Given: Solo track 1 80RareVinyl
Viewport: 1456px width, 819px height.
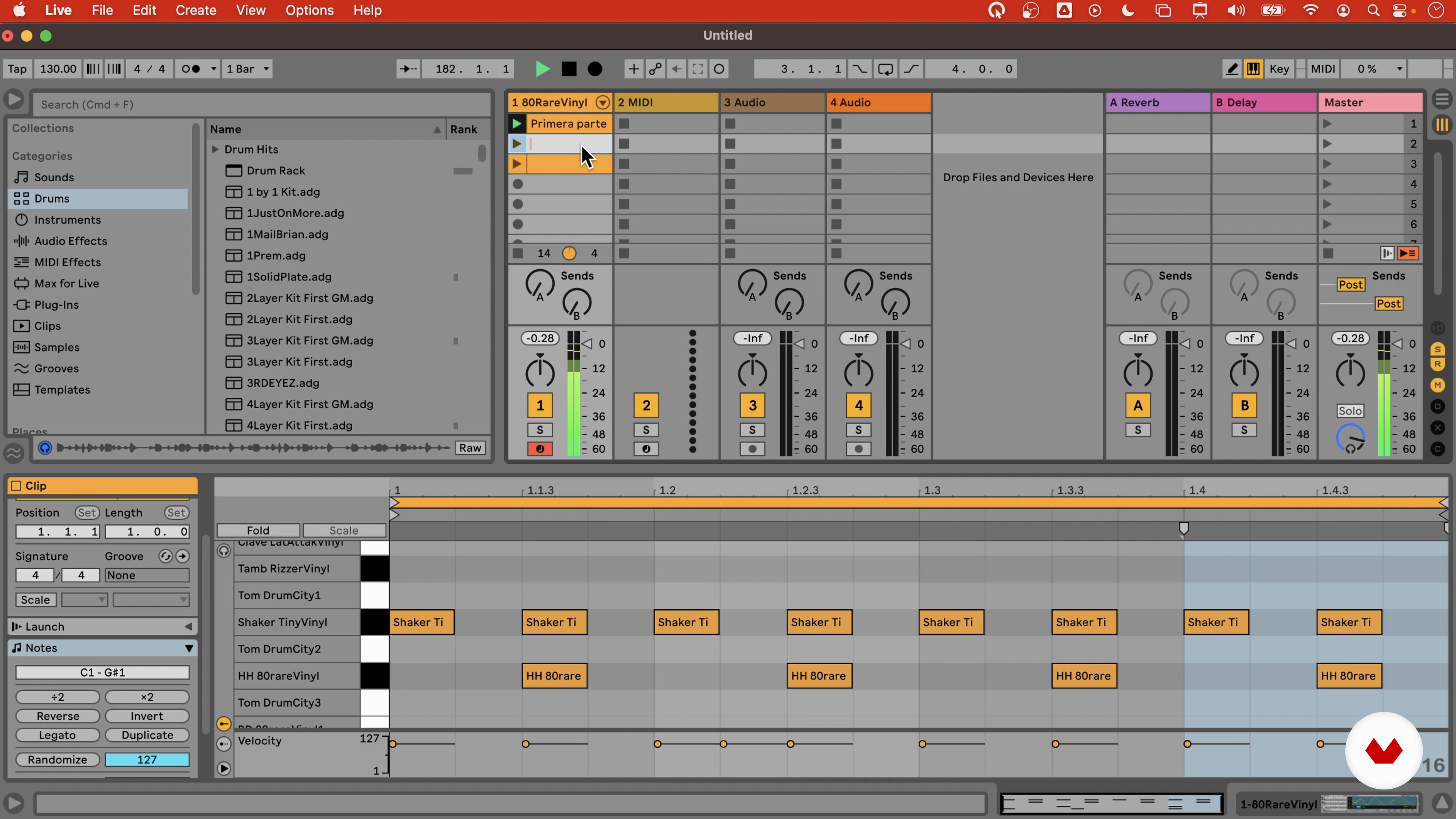Looking at the screenshot, I should pyautogui.click(x=540, y=430).
